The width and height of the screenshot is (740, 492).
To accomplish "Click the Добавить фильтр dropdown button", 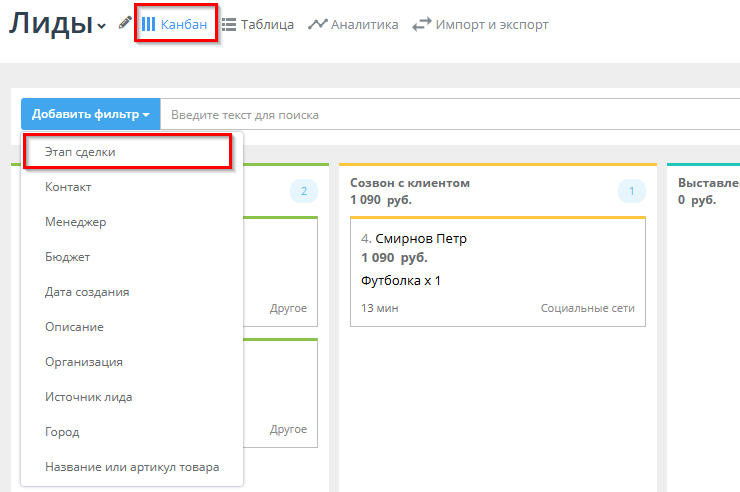I will point(90,115).
